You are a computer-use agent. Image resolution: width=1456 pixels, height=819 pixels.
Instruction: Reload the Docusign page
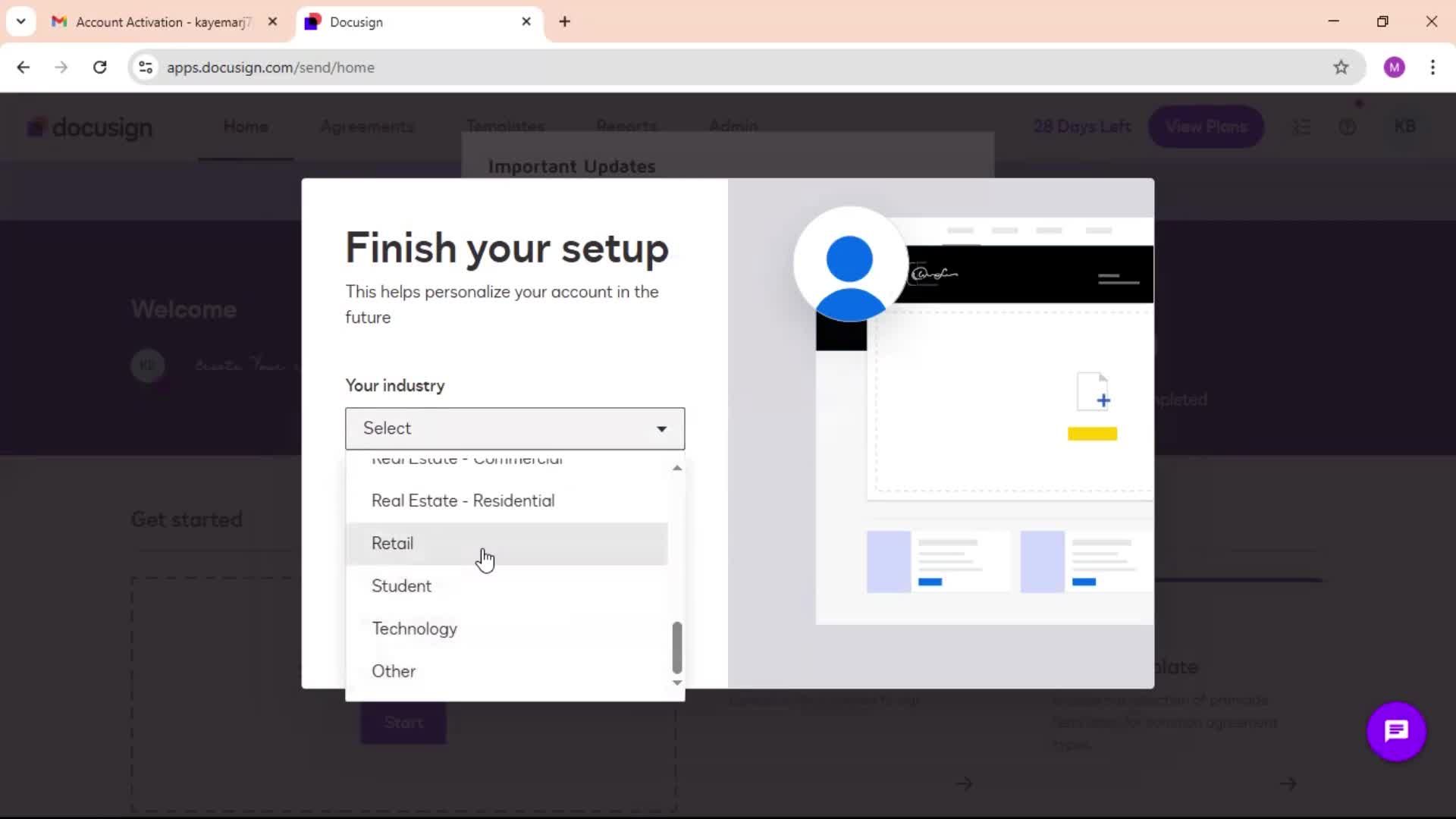pos(99,67)
